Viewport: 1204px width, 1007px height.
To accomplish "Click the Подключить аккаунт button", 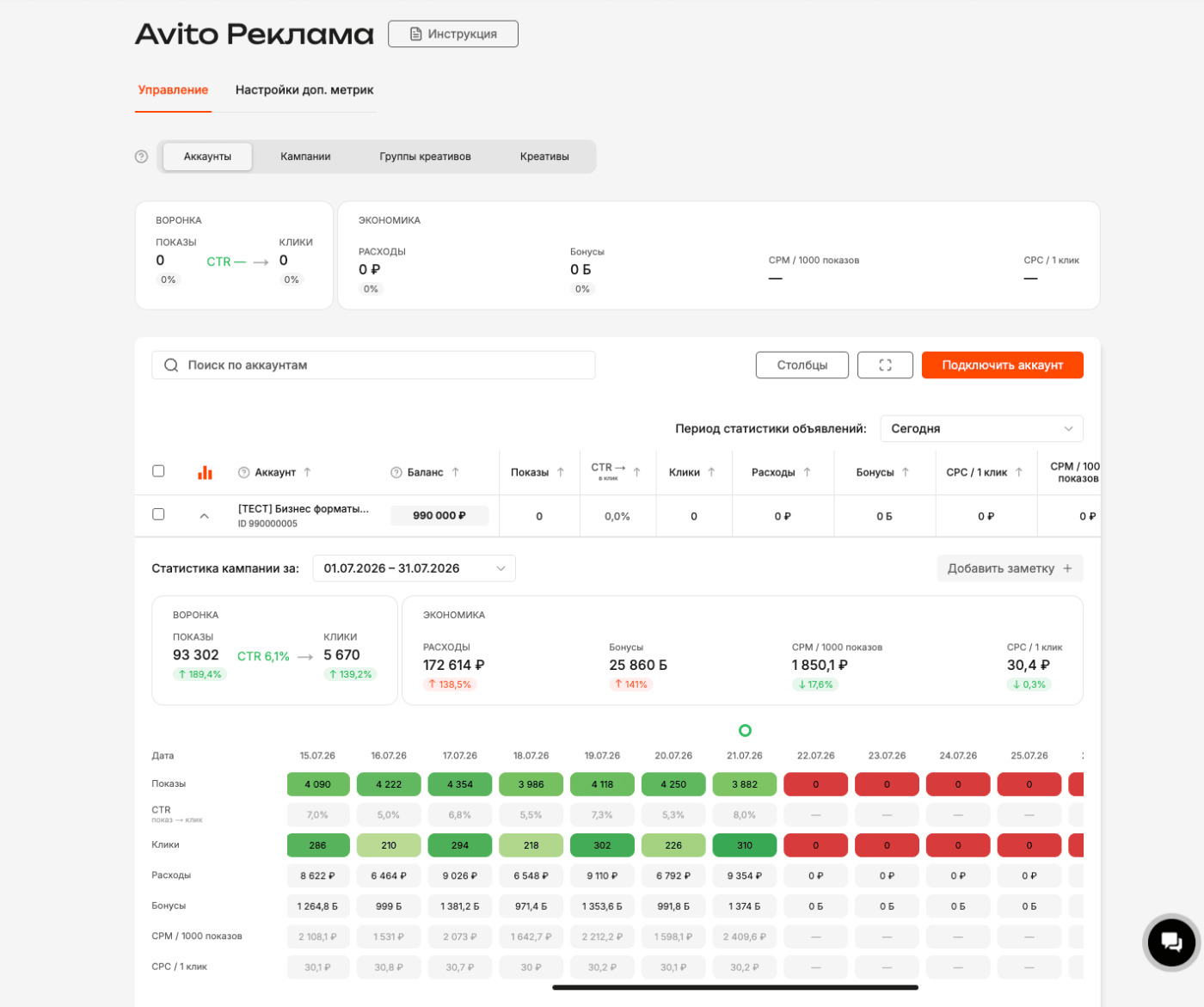I will (1002, 365).
